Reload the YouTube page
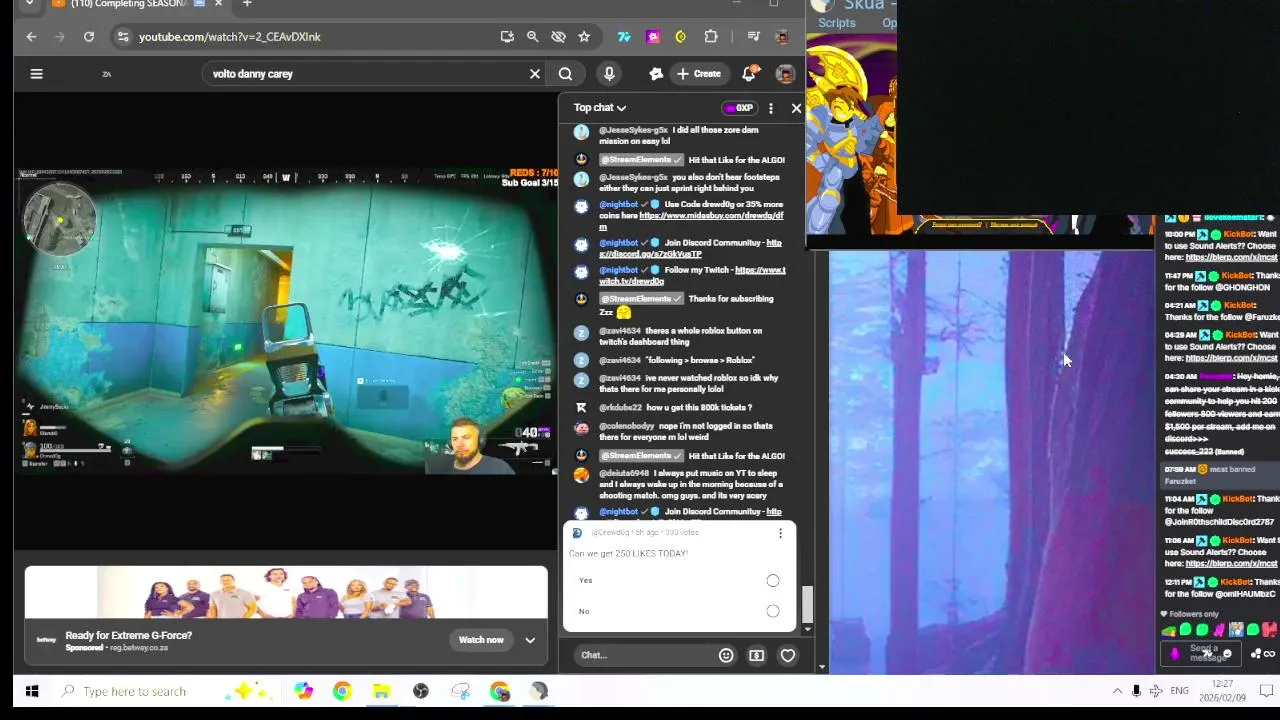This screenshot has height=720, width=1280. pyautogui.click(x=89, y=37)
